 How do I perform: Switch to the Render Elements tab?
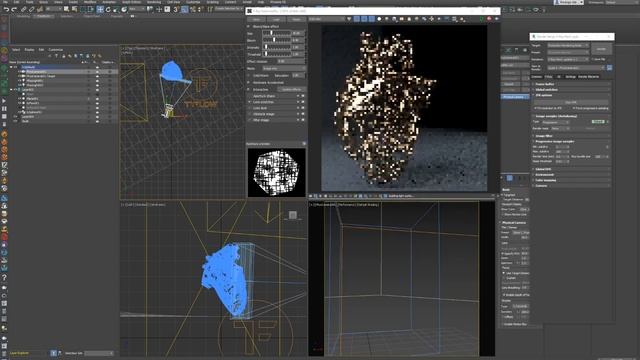[589, 77]
